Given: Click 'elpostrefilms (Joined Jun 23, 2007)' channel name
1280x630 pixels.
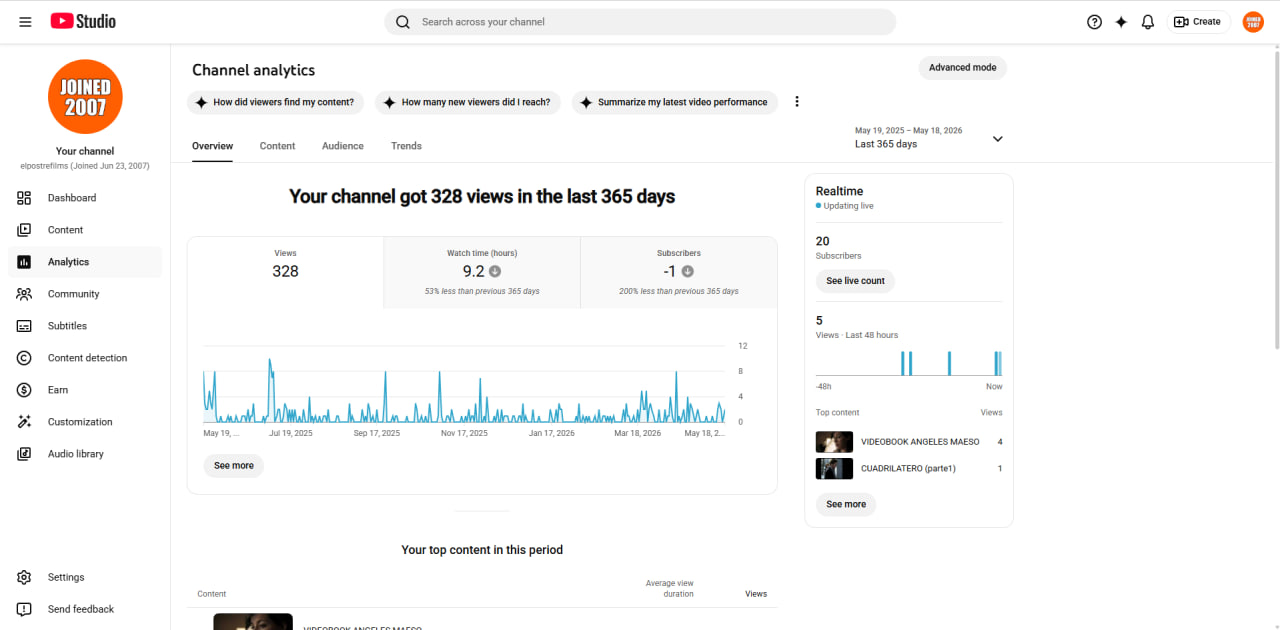Looking at the screenshot, I should (85, 166).
